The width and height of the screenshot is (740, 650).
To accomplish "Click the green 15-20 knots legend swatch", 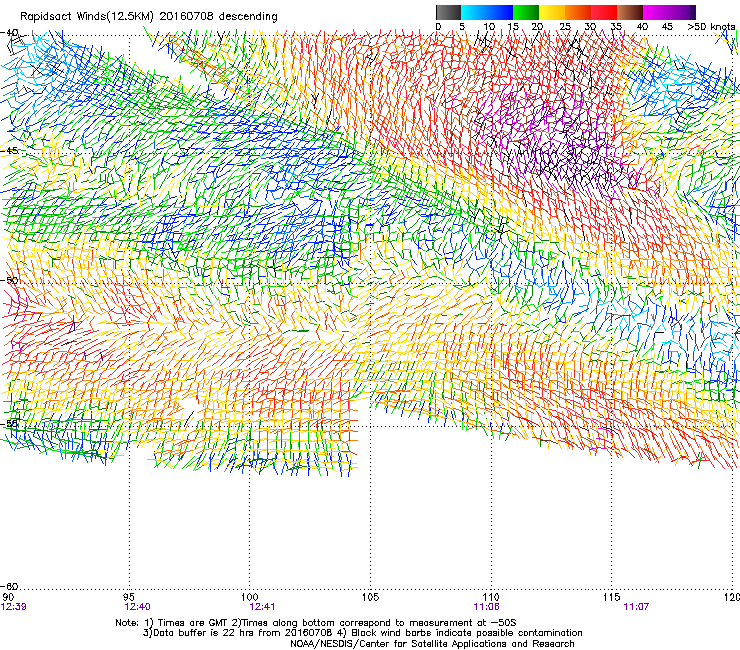I will [x=526, y=12].
